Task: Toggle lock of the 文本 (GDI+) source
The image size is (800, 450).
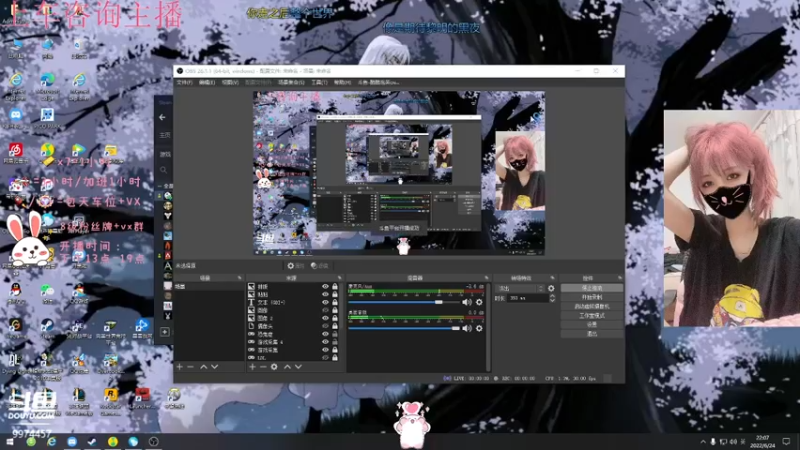Action: (x=335, y=302)
